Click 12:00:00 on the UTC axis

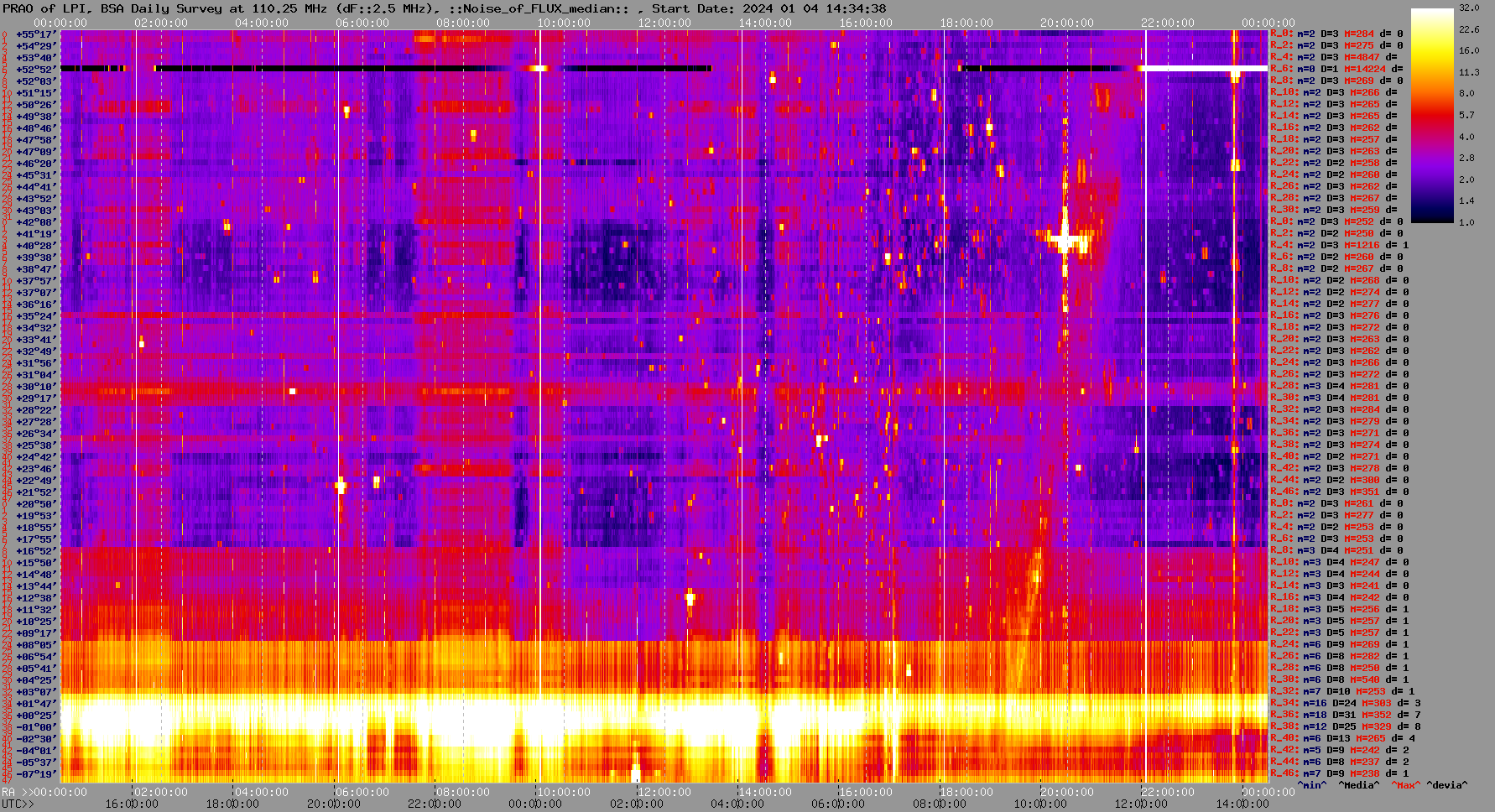pos(1141,804)
